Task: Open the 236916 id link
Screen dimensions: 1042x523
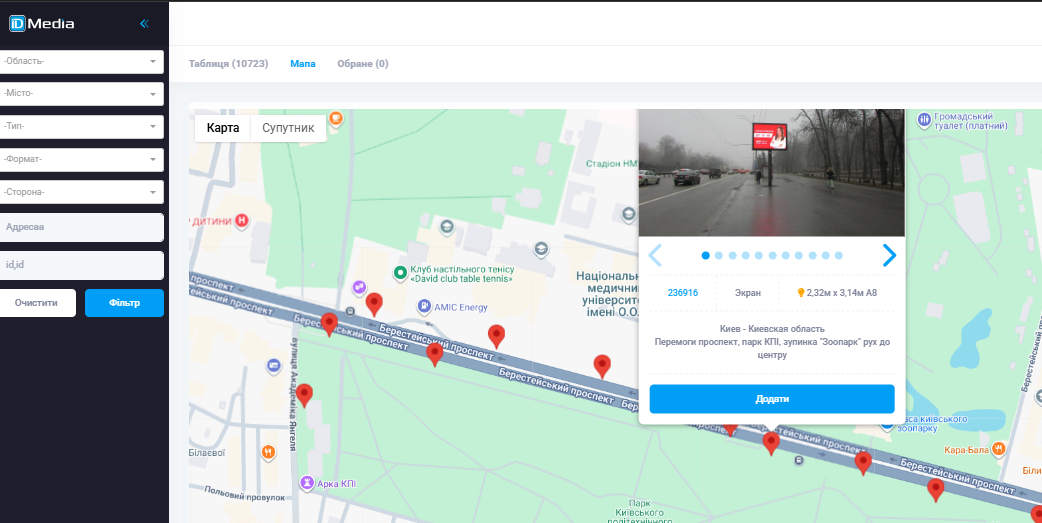Action: point(682,292)
